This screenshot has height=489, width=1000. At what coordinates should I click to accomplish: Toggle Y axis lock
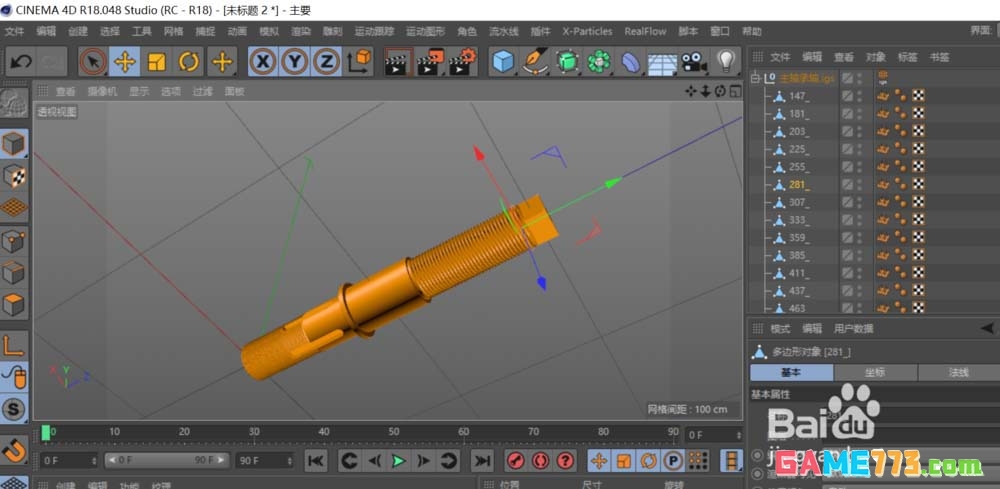click(x=295, y=62)
